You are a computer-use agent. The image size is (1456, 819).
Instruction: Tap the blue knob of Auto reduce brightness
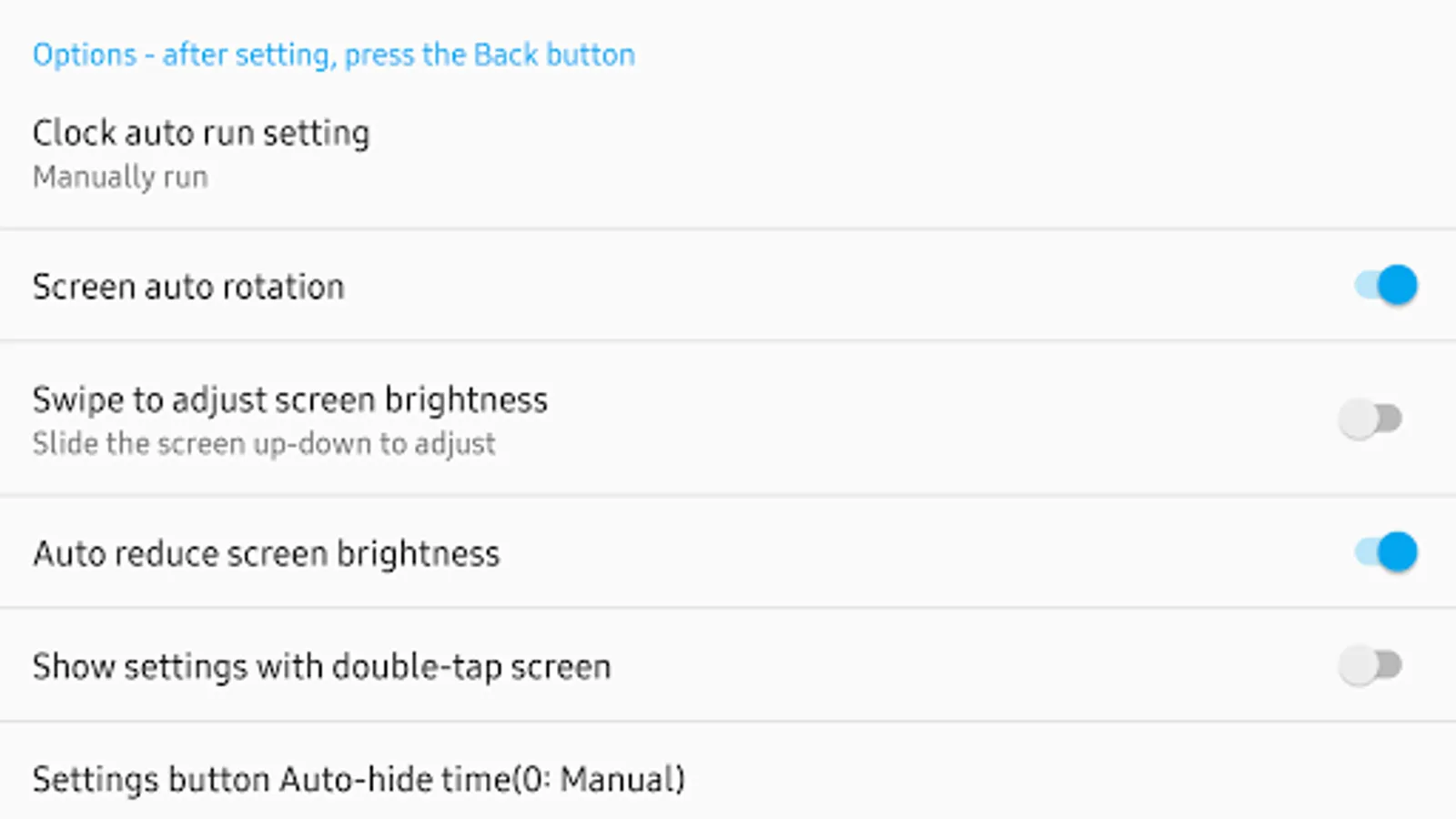click(1398, 552)
